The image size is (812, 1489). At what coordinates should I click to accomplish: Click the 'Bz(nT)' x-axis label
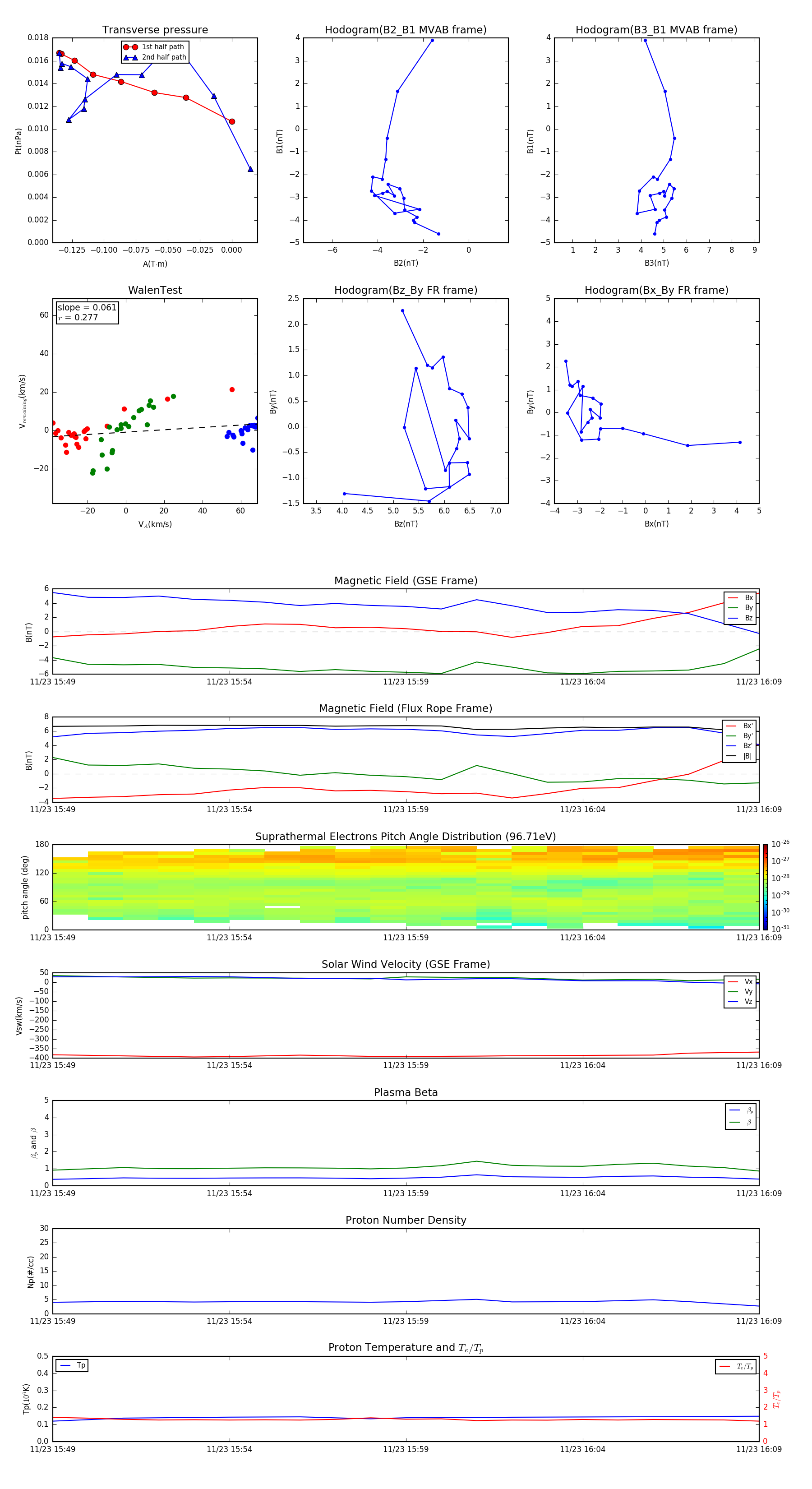(406, 524)
